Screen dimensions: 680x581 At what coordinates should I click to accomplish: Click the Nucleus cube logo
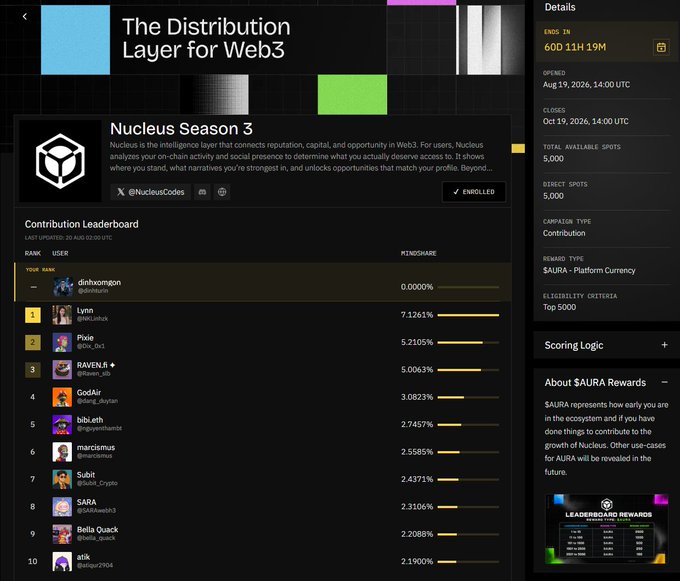point(60,161)
